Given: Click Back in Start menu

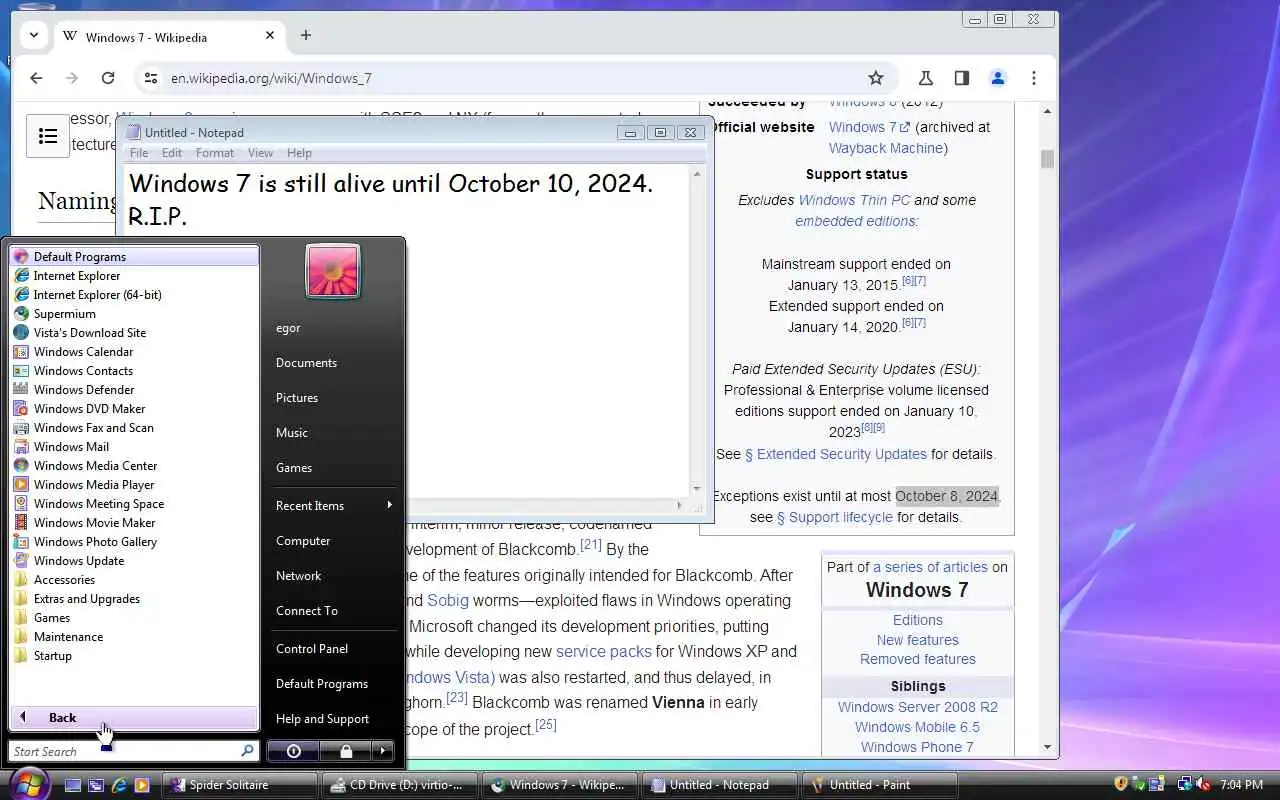Looking at the screenshot, I should coord(134,718).
